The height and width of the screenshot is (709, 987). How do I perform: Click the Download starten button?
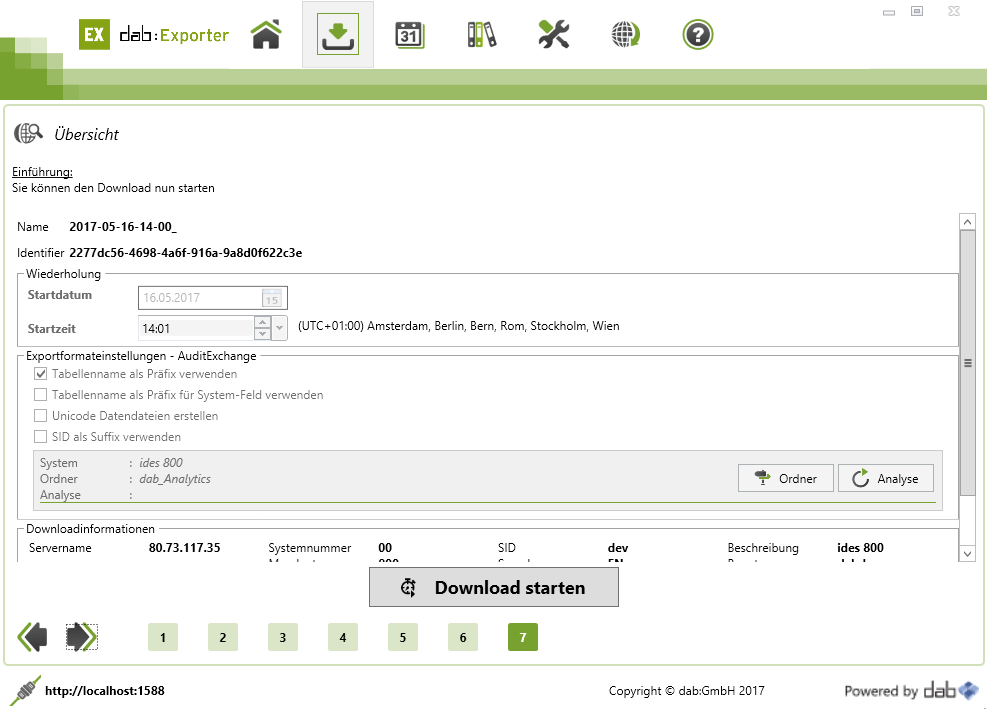pos(494,587)
